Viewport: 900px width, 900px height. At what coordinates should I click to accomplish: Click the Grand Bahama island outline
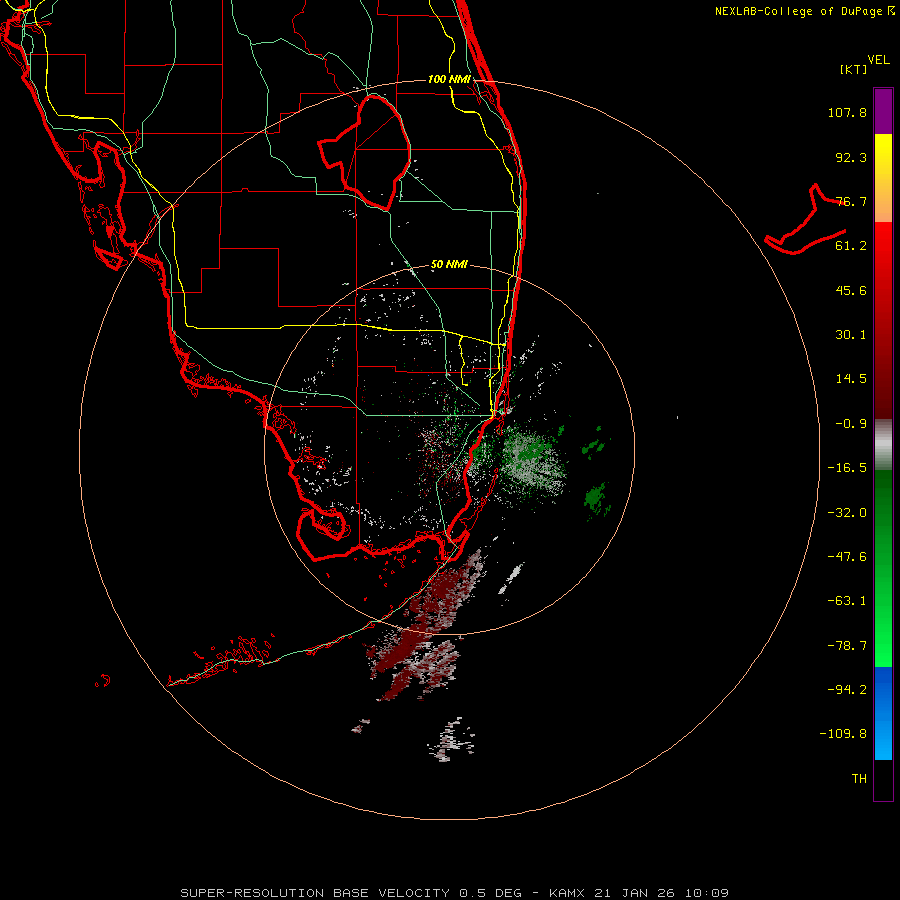[x=806, y=221]
